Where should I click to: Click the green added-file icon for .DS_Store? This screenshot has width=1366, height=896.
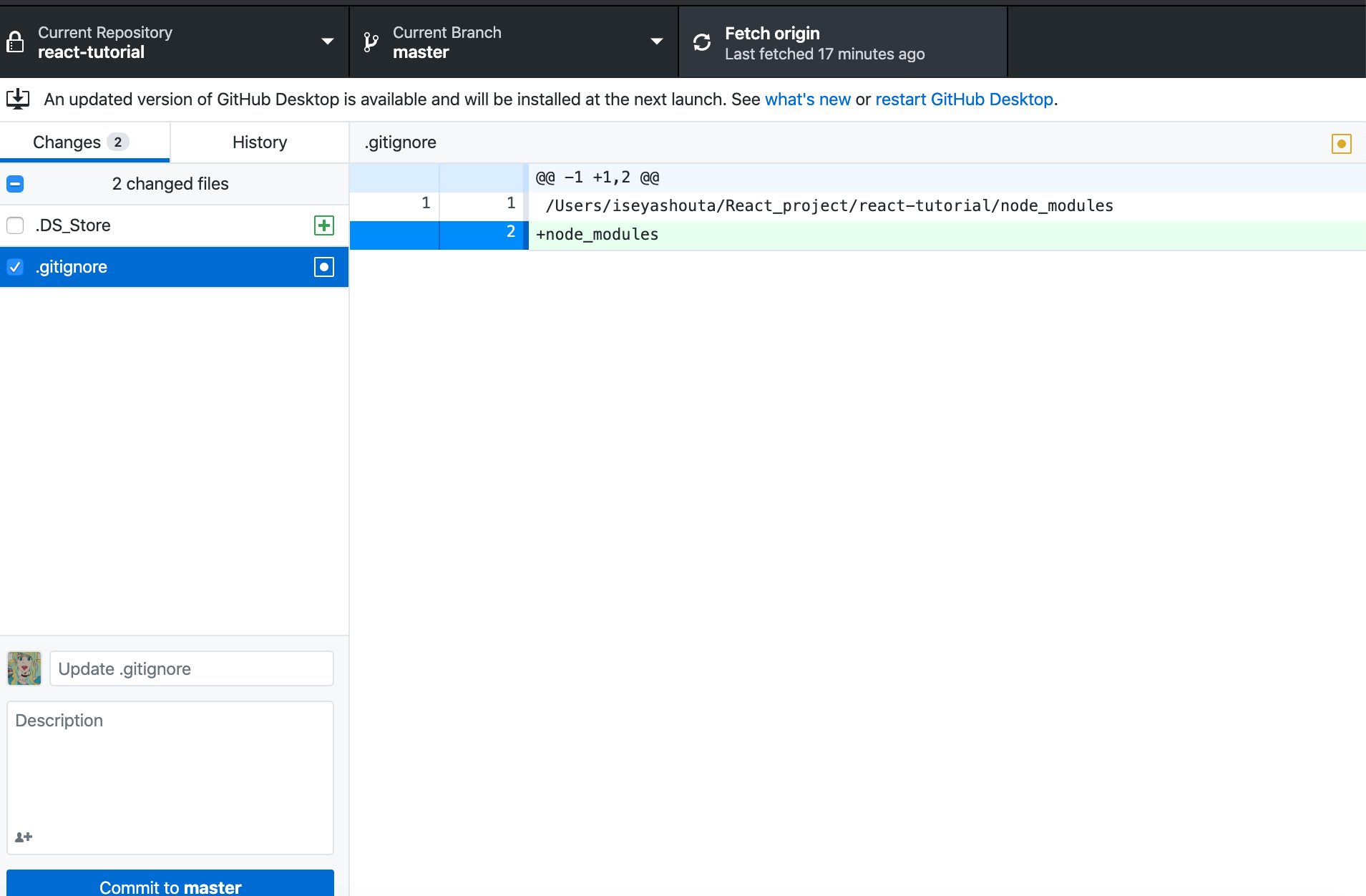click(x=324, y=225)
